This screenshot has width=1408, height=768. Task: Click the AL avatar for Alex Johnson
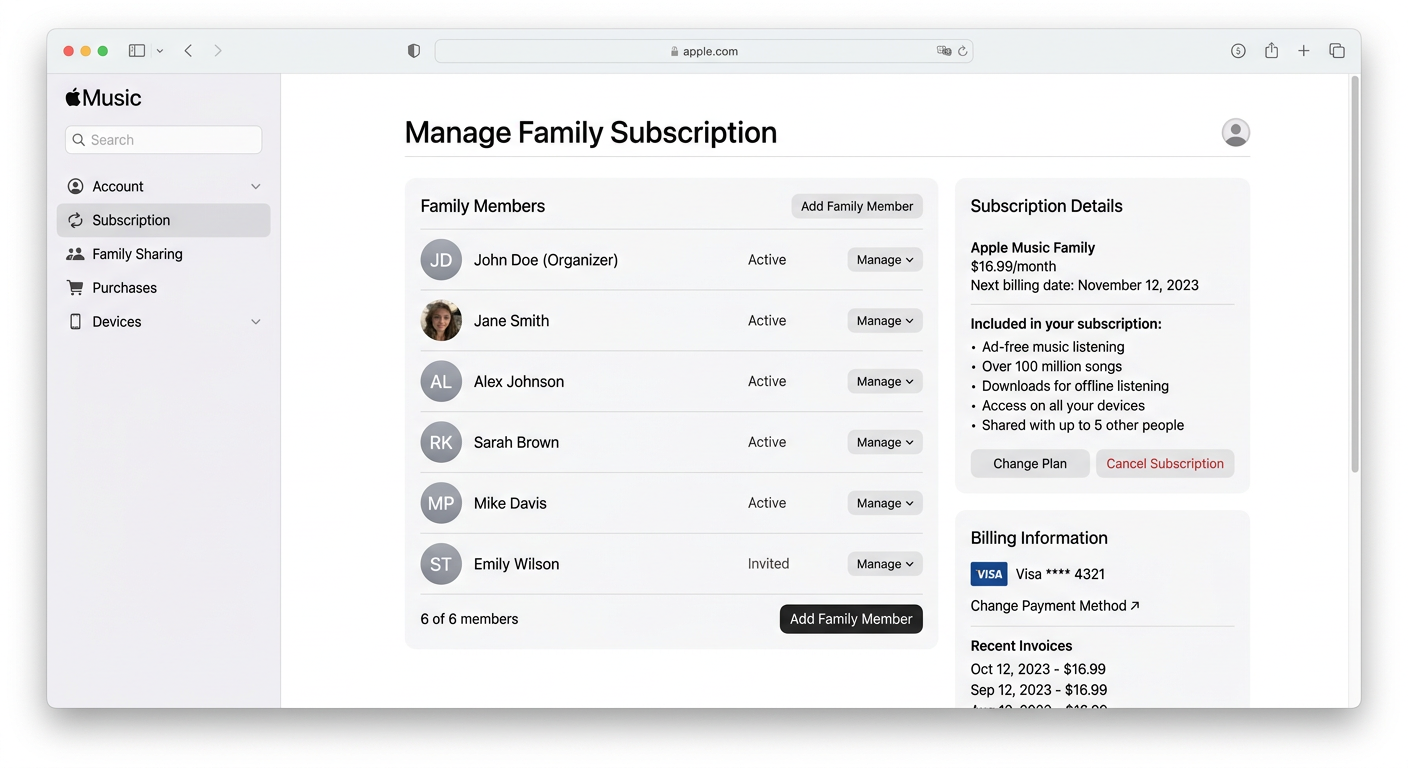pos(441,382)
